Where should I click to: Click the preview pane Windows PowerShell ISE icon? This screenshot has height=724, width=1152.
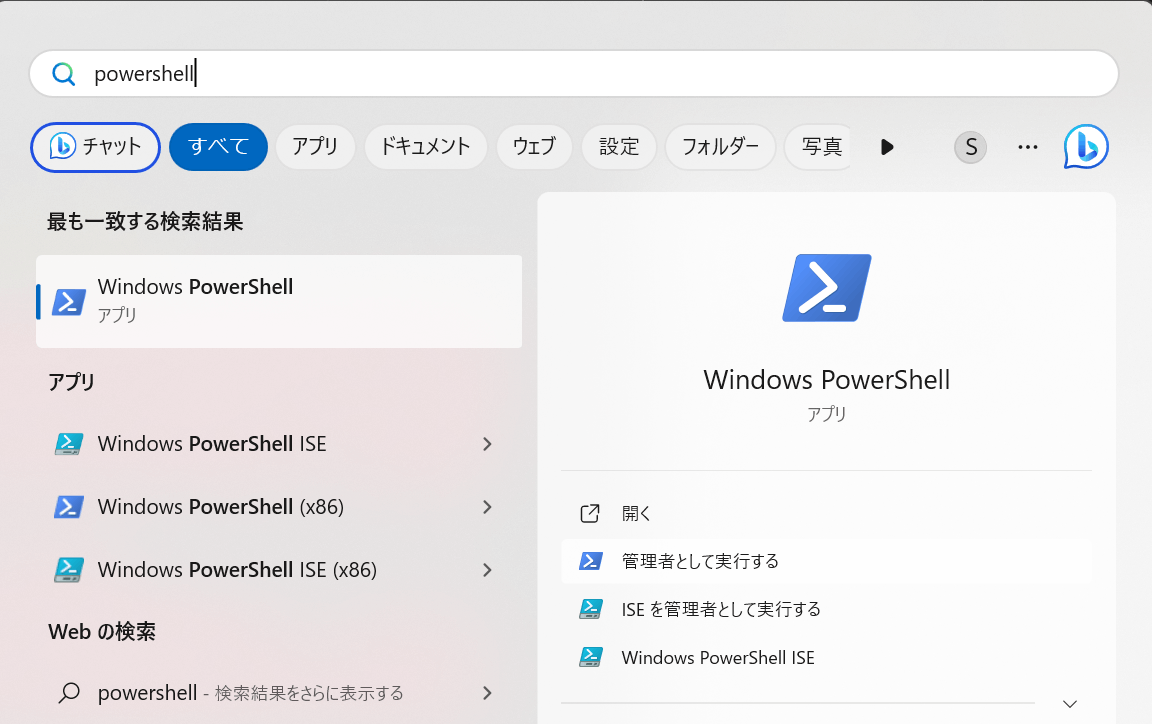click(591, 658)
